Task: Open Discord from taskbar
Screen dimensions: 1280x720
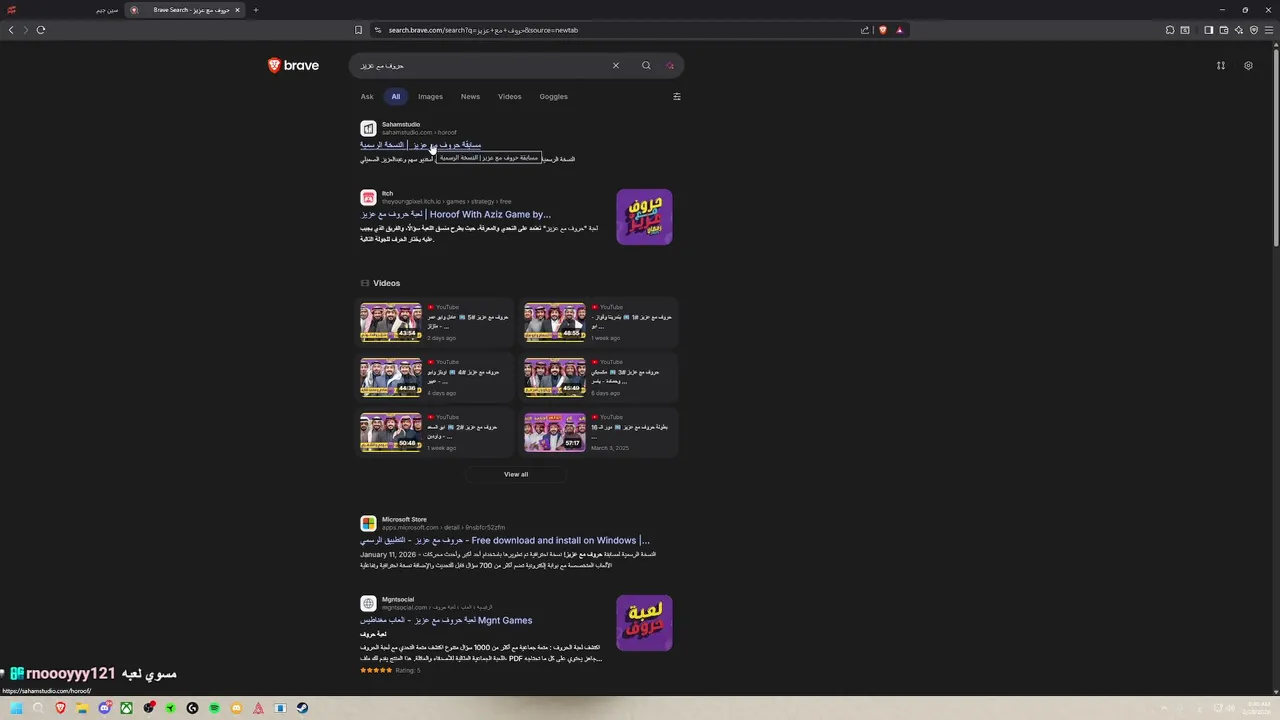Action: [104, 708]
